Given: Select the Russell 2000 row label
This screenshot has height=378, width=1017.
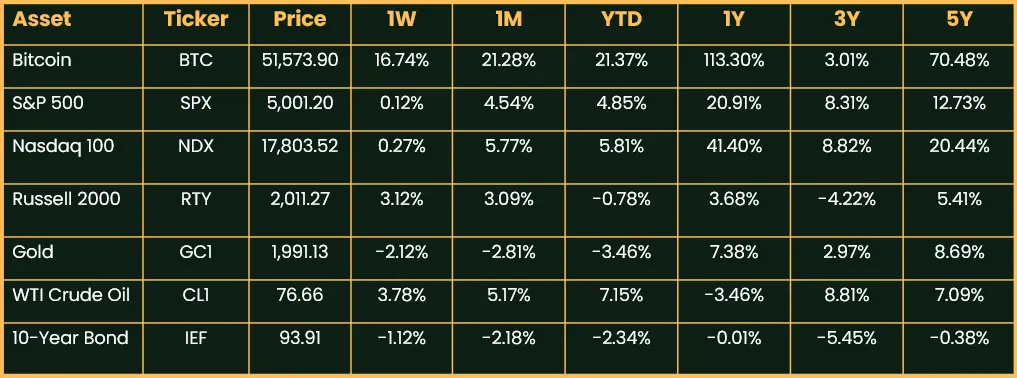Looking at the screenshot, I should click(66, 198).
